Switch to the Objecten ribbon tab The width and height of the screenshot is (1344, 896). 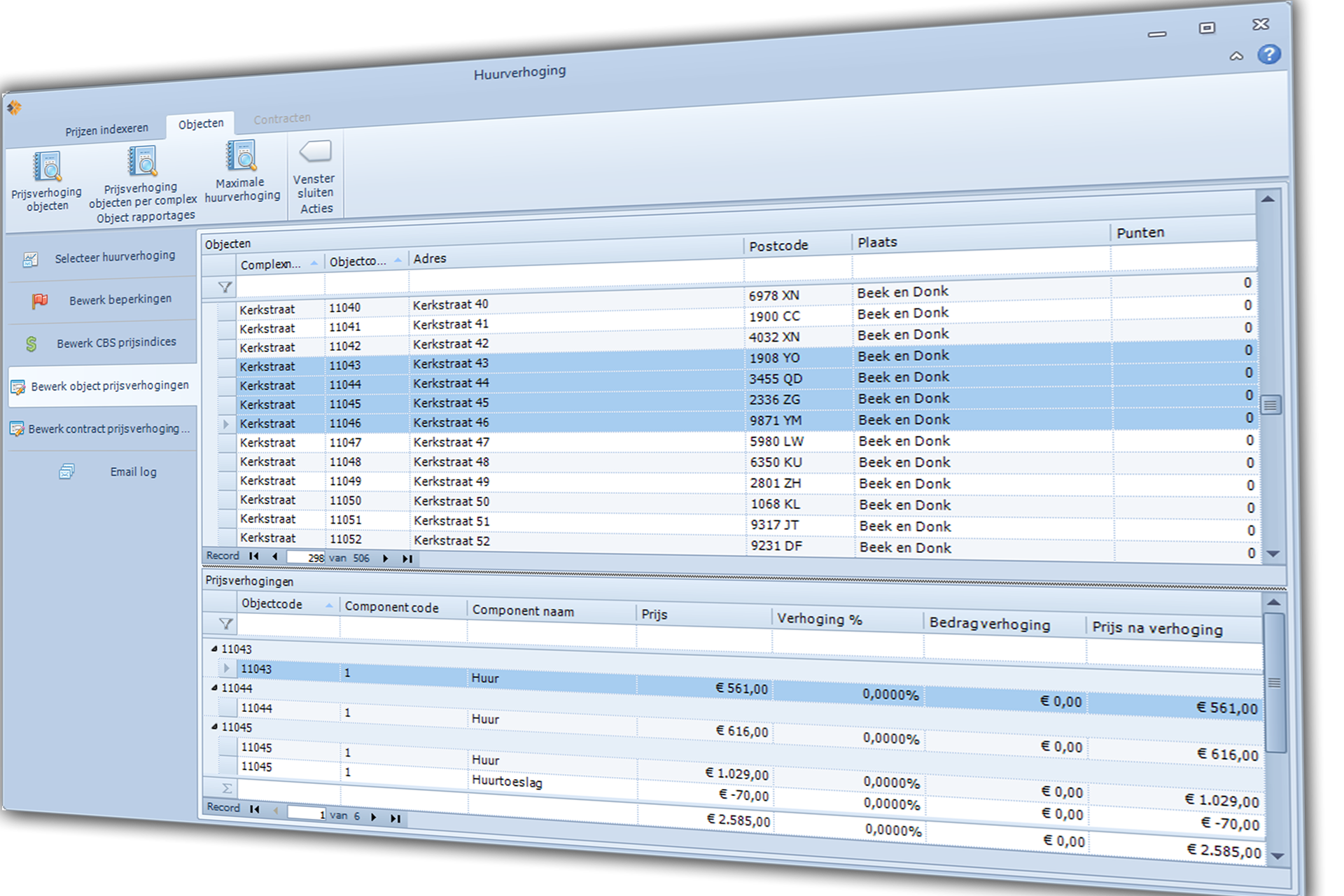point(201,124)
